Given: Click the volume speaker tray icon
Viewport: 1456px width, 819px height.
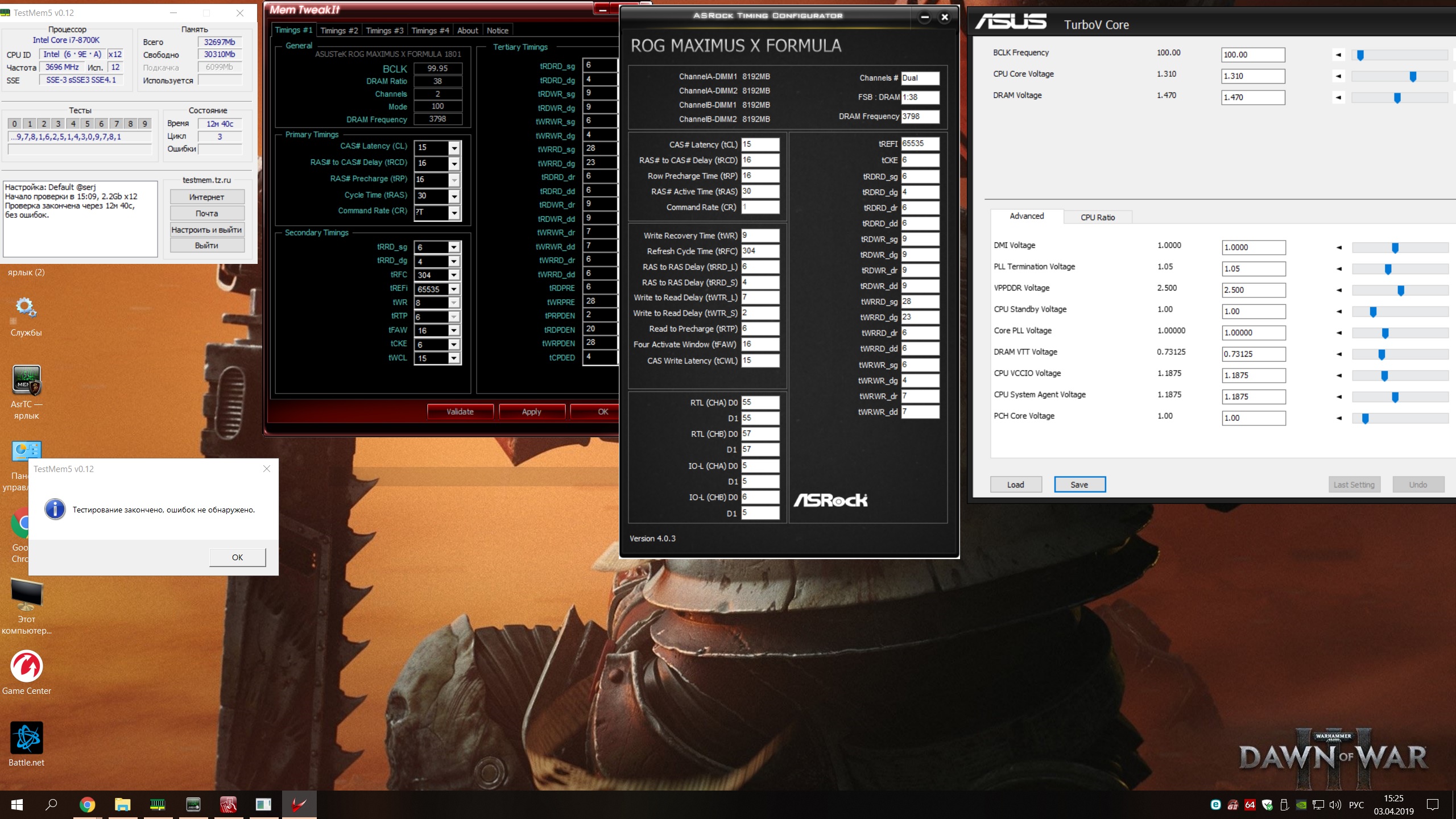Looking at the screenshot, I should point(1335,805).
